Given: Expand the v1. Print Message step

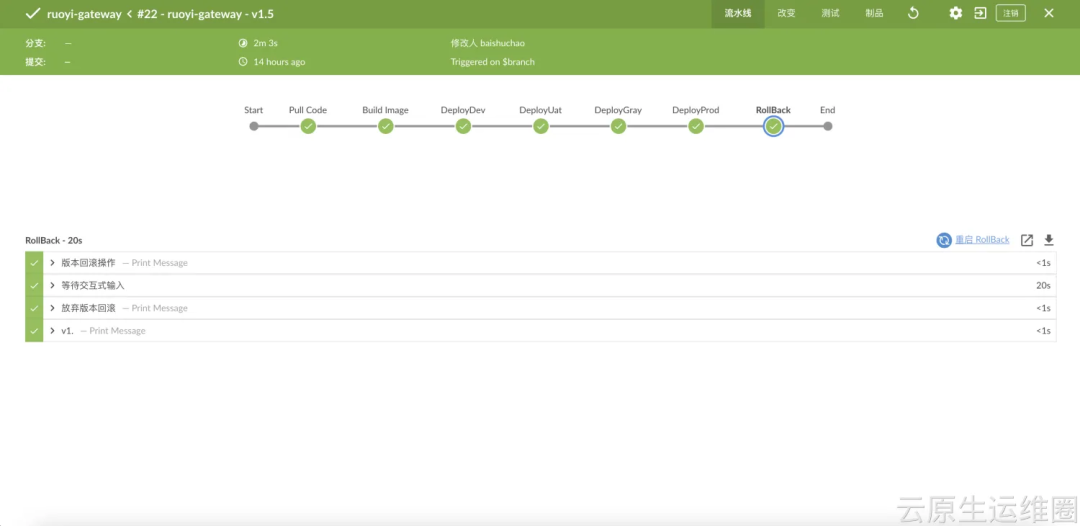Looking at the screenshot, I should tap(52, 330).
